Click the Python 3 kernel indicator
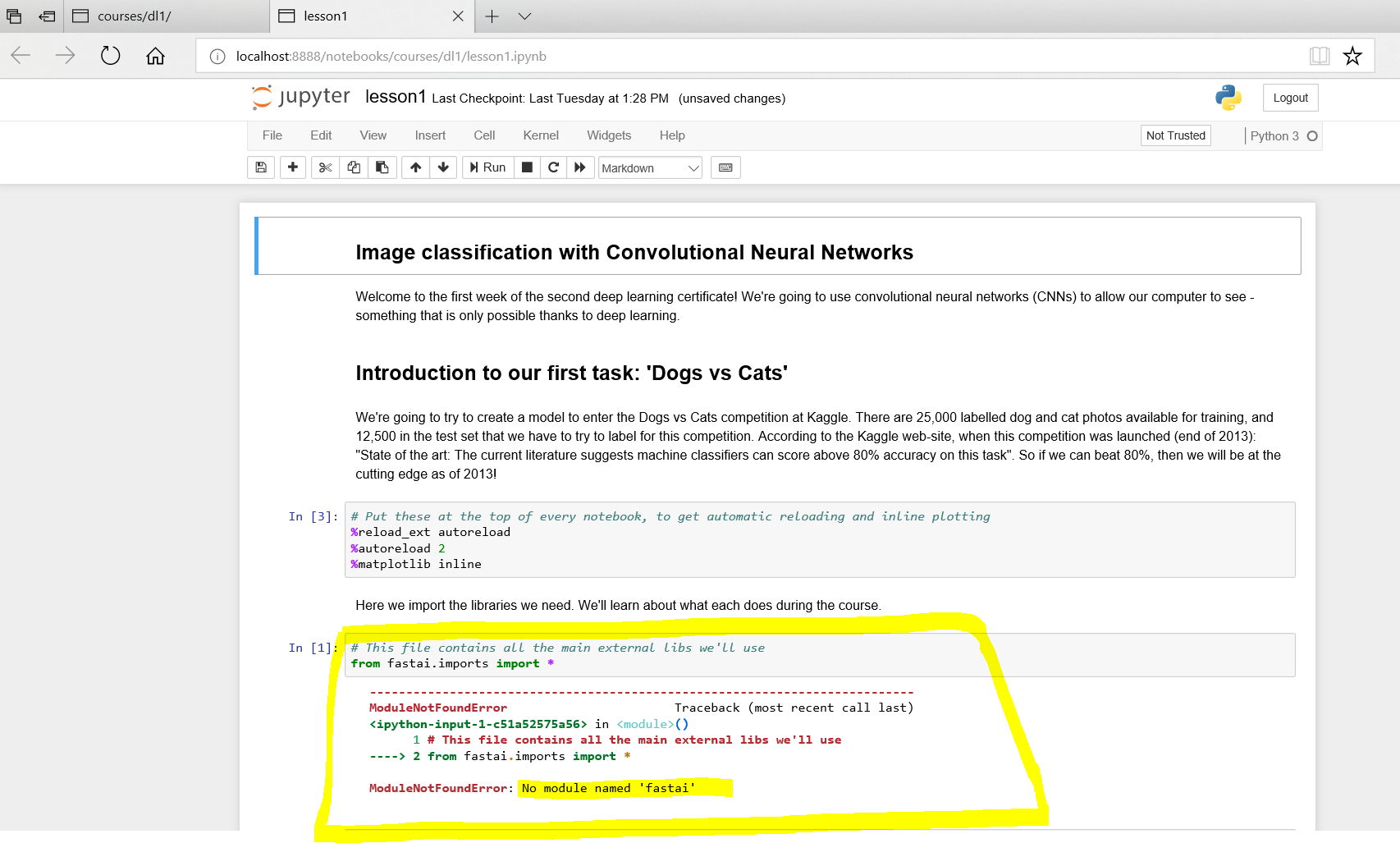The image size is (1400, 843). (1274, 135)
